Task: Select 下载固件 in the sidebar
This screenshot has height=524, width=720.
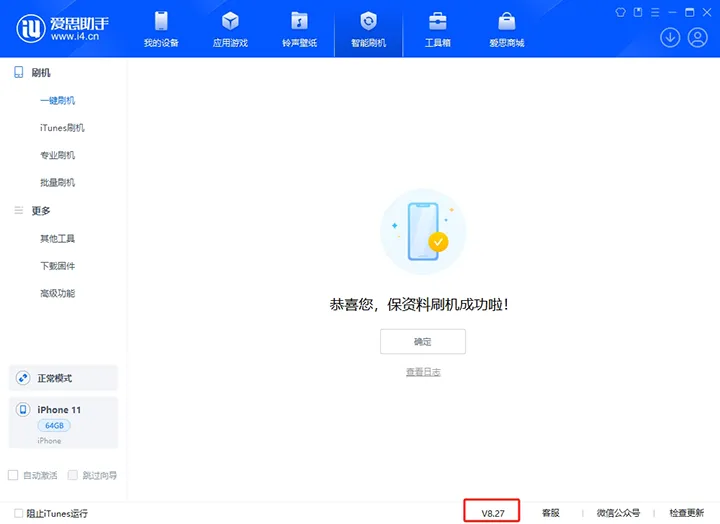Action: coord(57,266)
